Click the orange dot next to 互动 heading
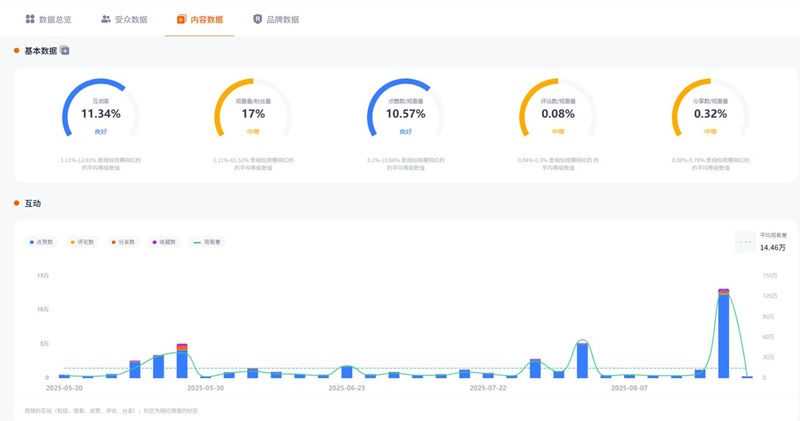The width and height of the screenshot is (800, 421). [x=17, y=204]
